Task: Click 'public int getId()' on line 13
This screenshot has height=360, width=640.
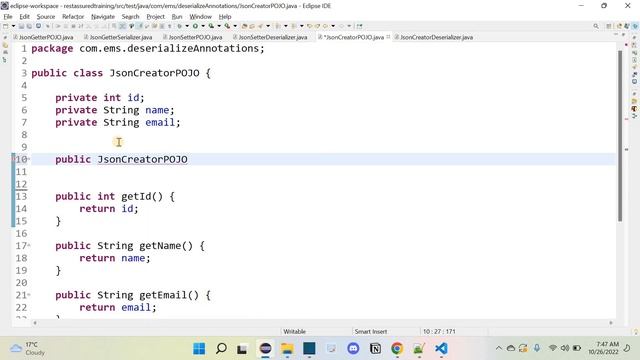Action: pyautogui.click(x=109, y=196)
